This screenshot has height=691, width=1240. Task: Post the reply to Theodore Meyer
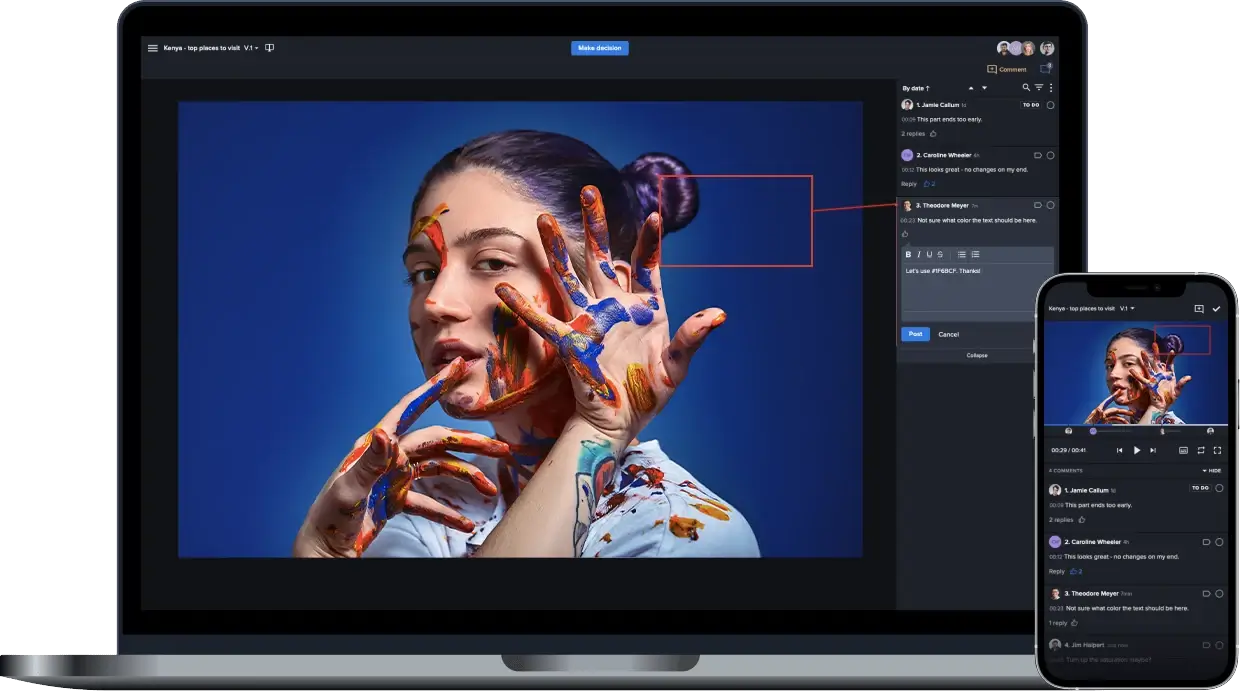pyautogui.click(x=914, y=334)
